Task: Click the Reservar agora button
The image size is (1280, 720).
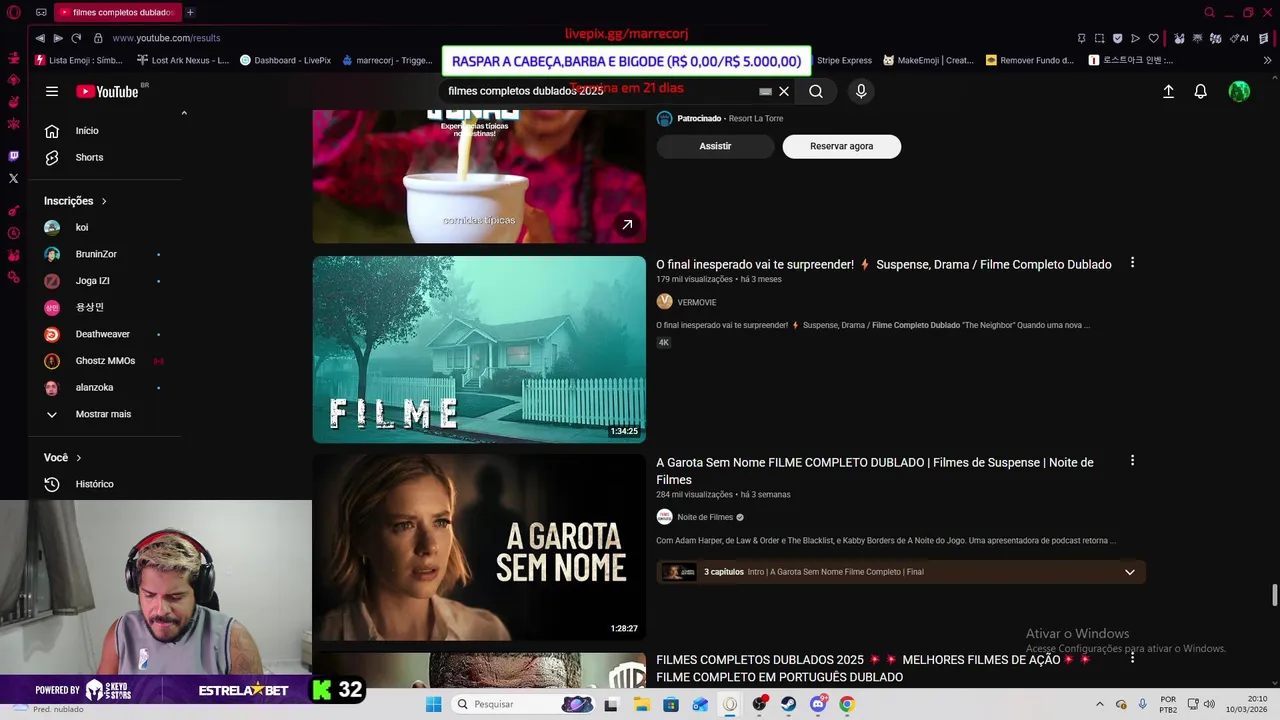Action: coord(842,146)
